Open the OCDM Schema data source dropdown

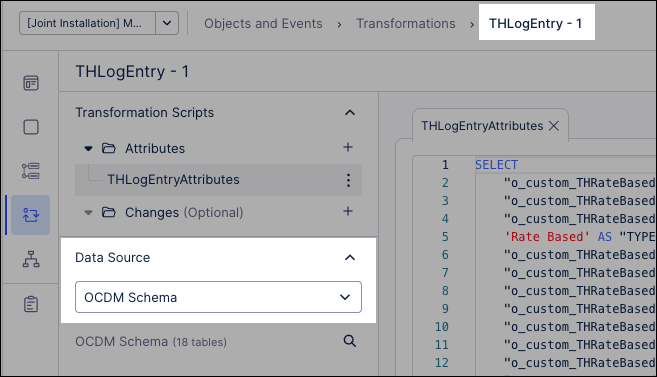218,297
